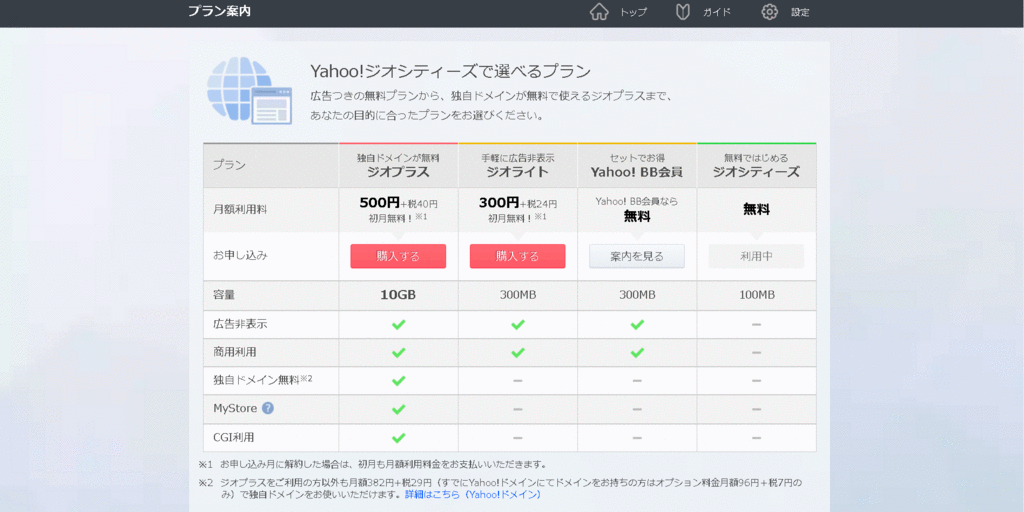Click the 500円 monthly price
The height and width of the screenshot is (512, 1024).
click(x=379, y=203)
